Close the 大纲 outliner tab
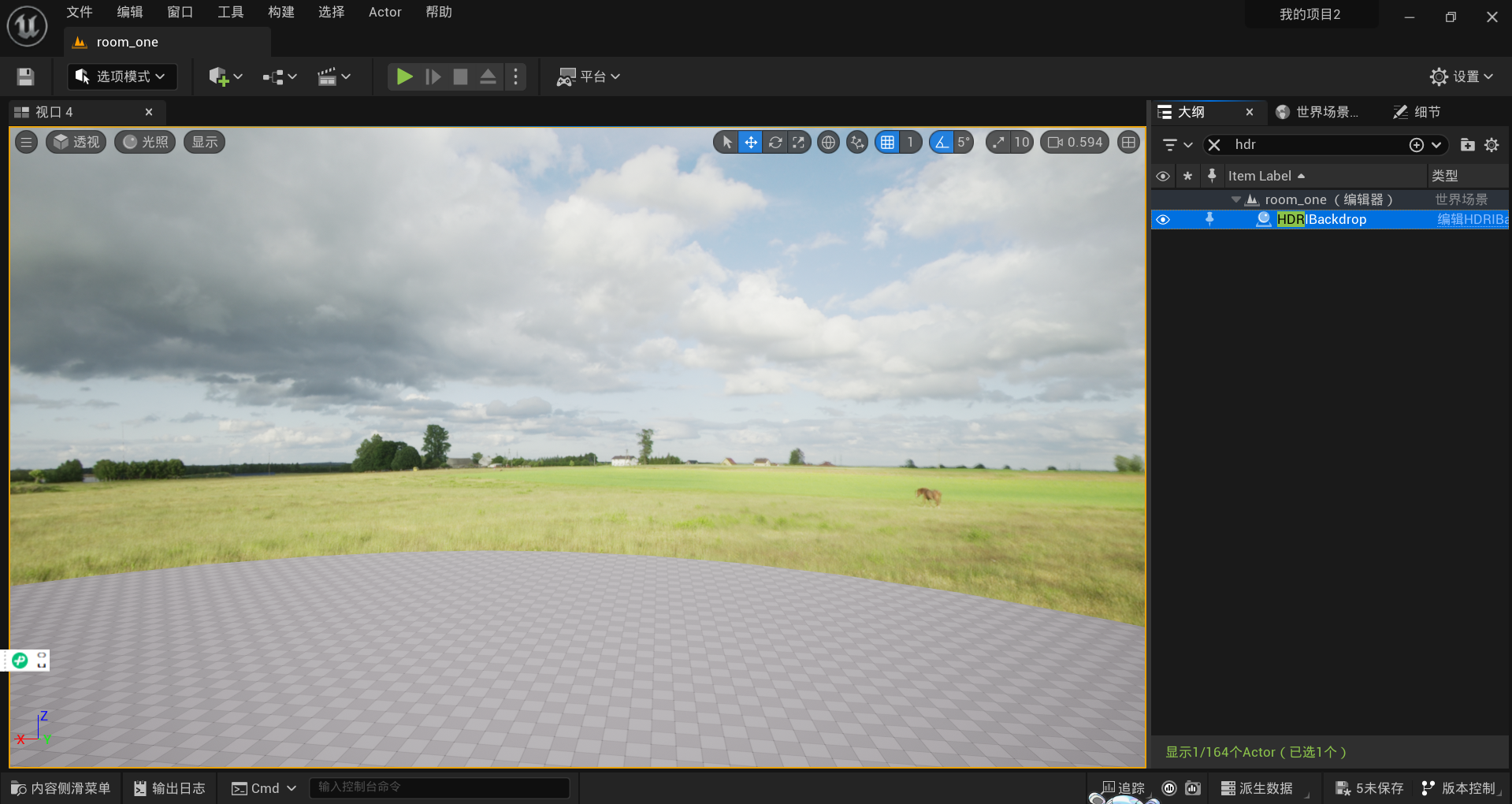 (1250, 112)
